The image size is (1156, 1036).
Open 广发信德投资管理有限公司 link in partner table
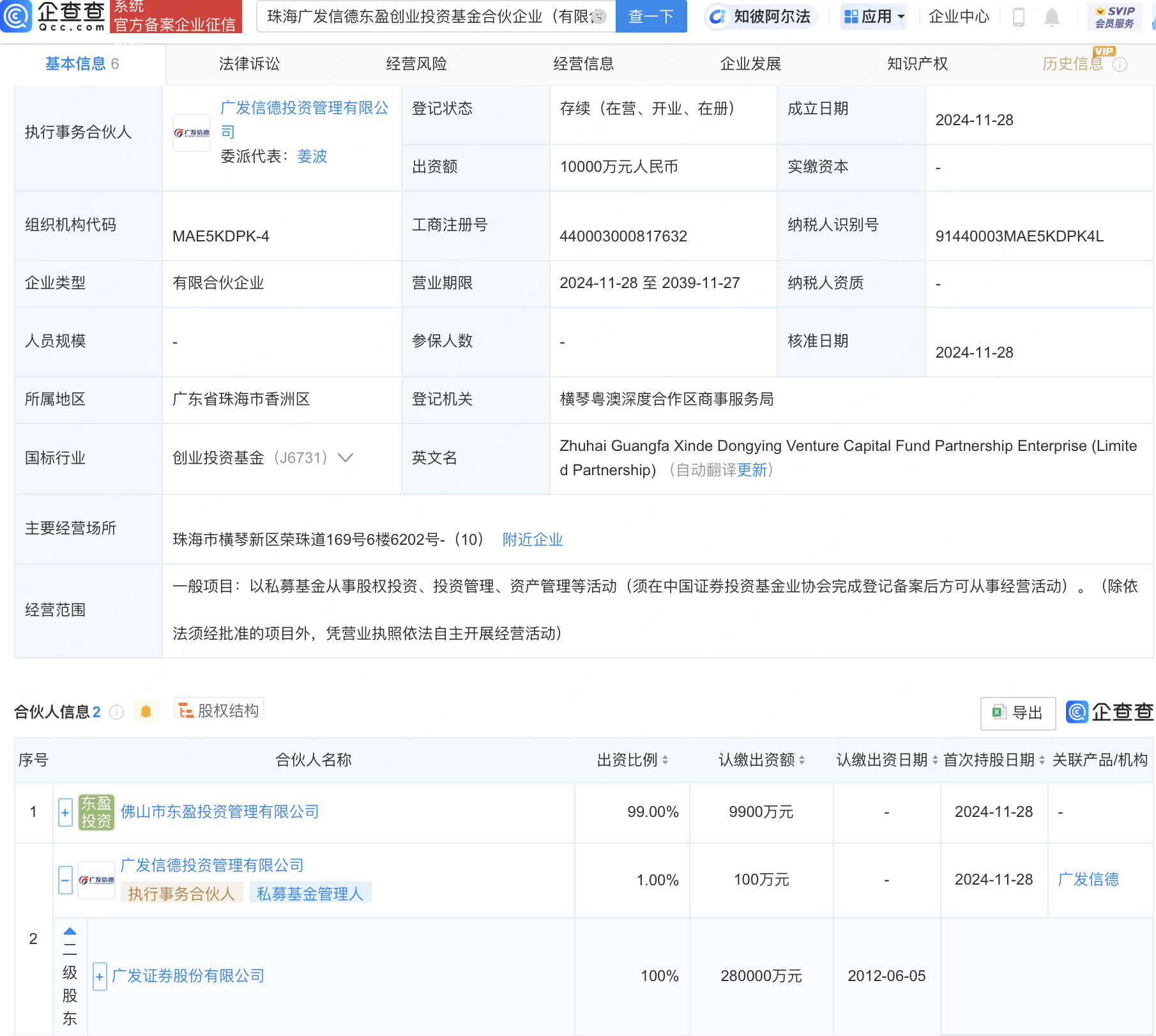(x=212, y=865)
